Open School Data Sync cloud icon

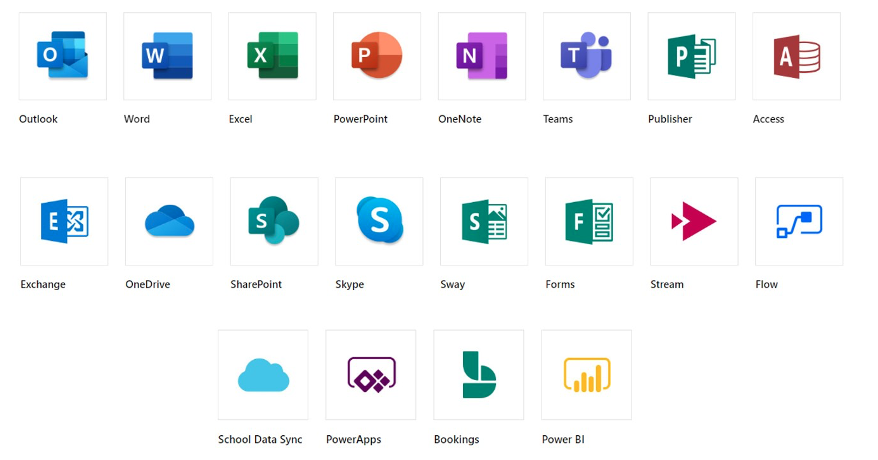[x=263, y=375]
